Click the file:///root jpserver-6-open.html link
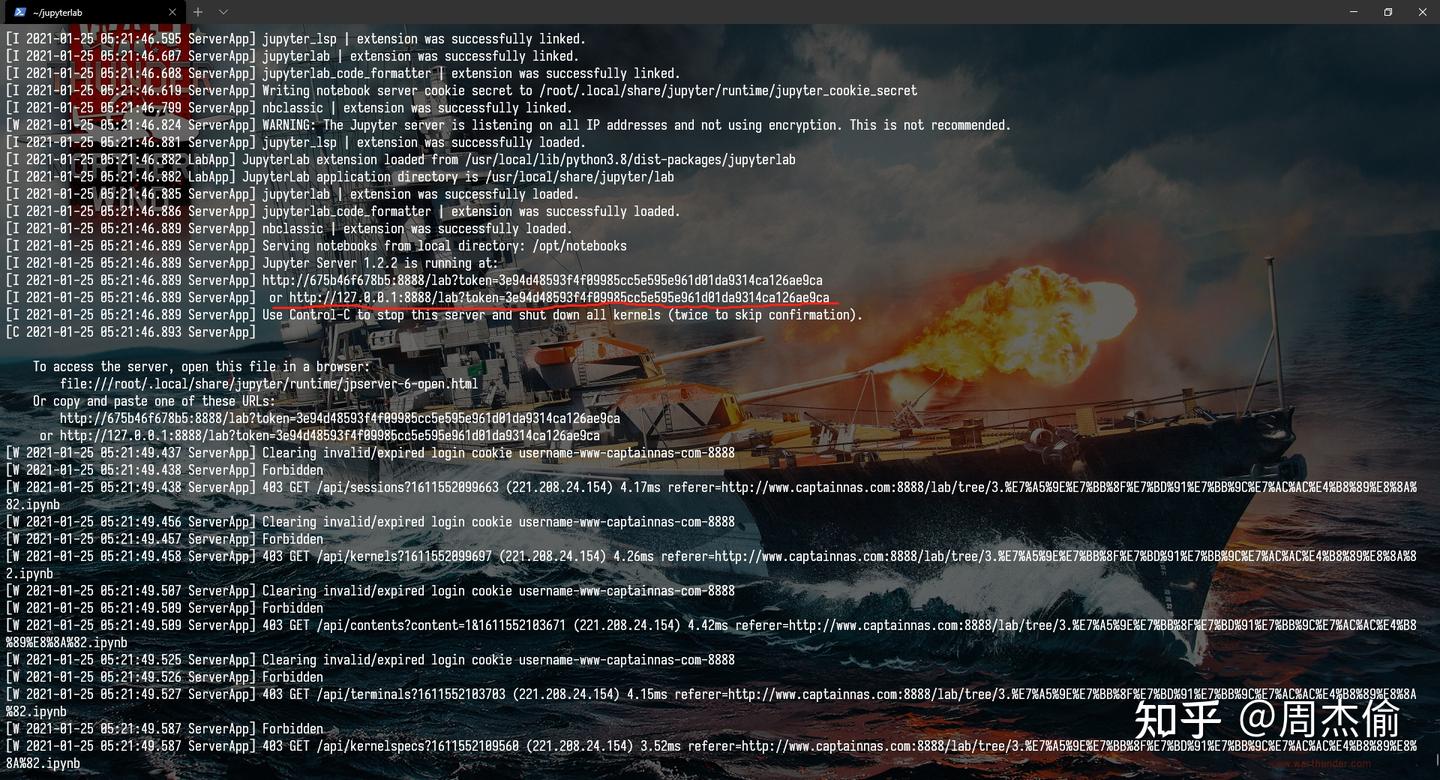 tap(269, 384)
